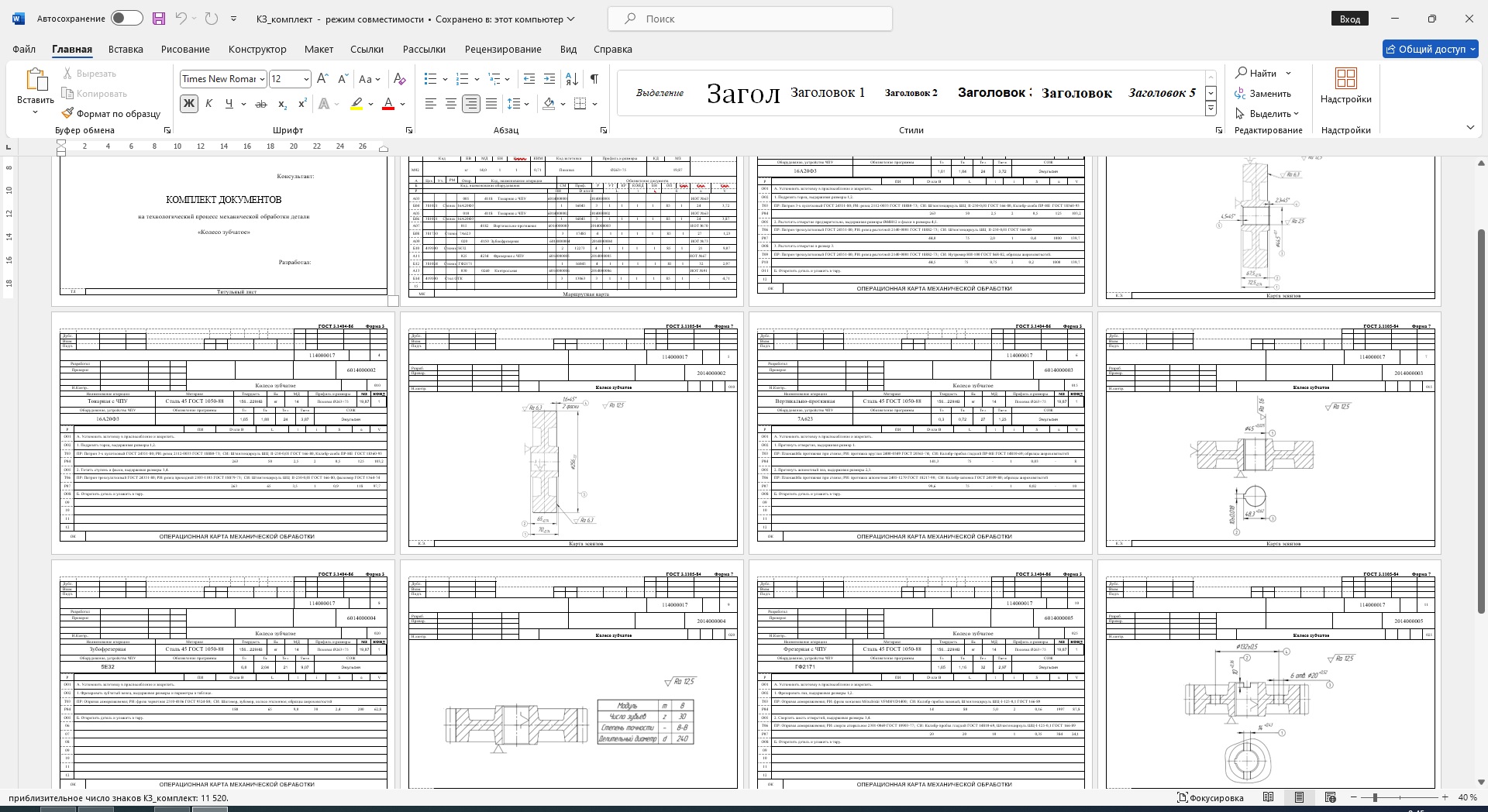Clear all formatting icon
Viewport: 1488px width, 812px height.
(399, 79)
